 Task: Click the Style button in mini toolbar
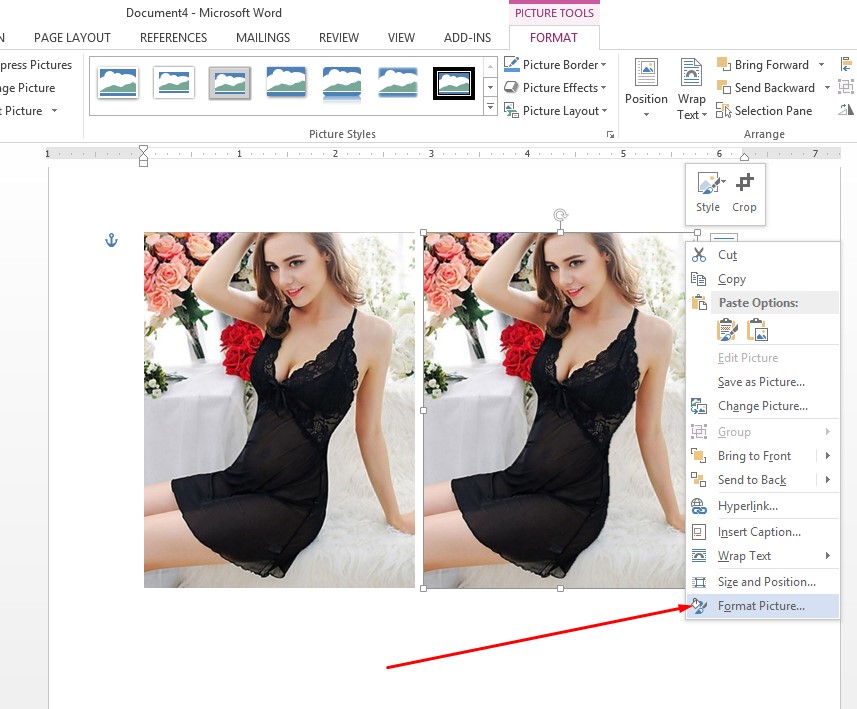pyautogui.click(x=708, y=192)
